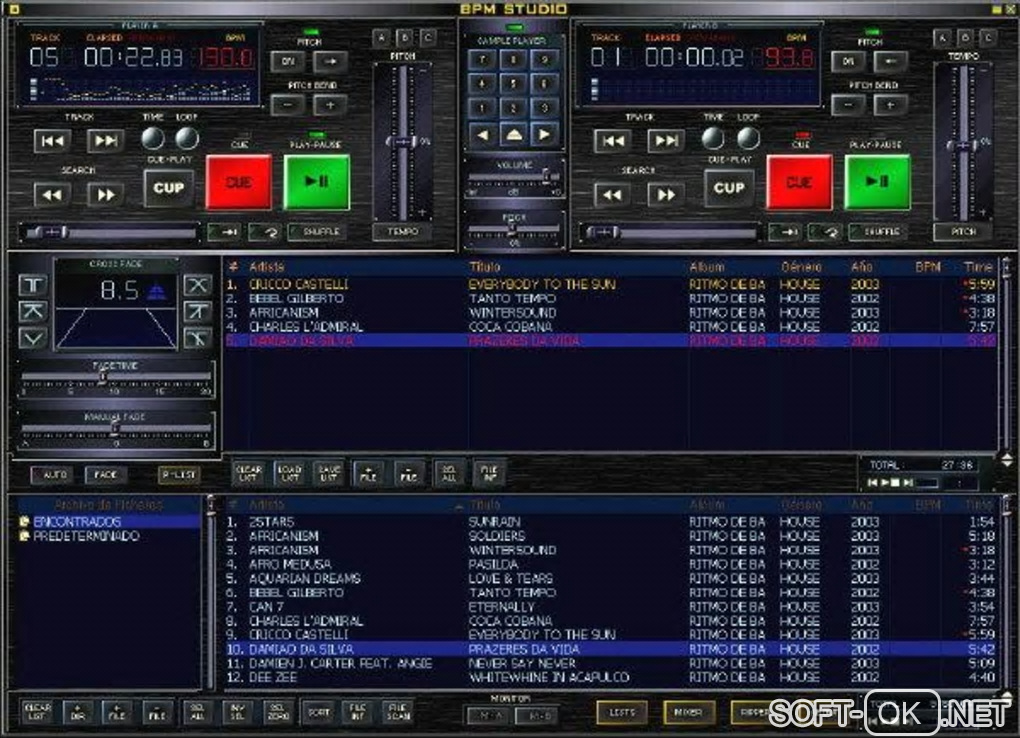Select pitch range A on Player A

coord(382,38)
